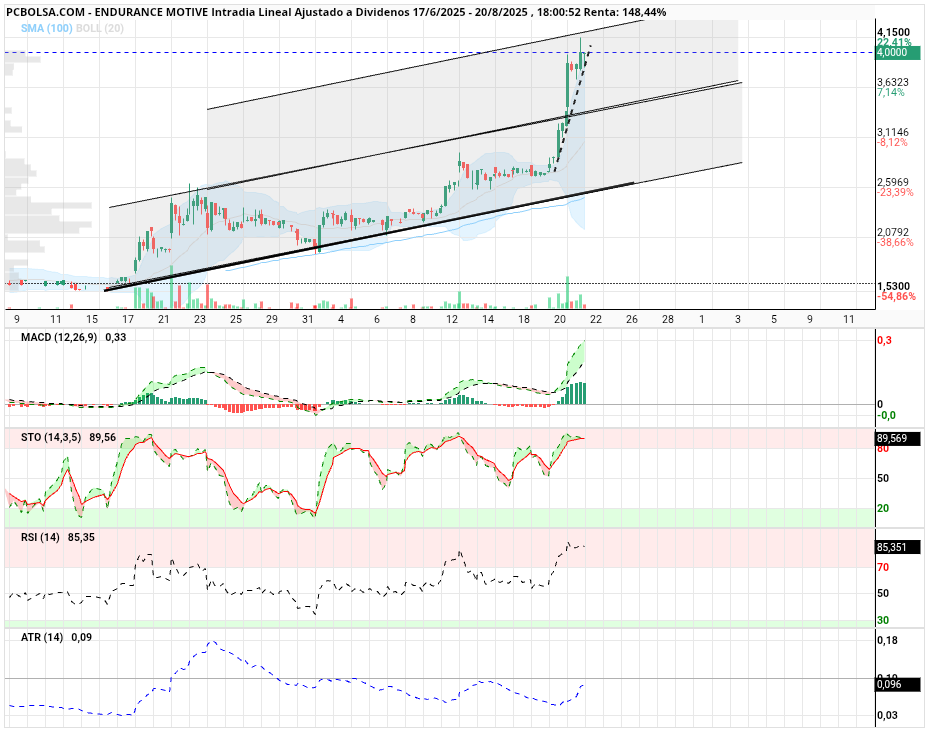Click the RSI (14) indicator label
This screenshot has height=732, width=929.
pyautogui.click(x=40, y=538)
